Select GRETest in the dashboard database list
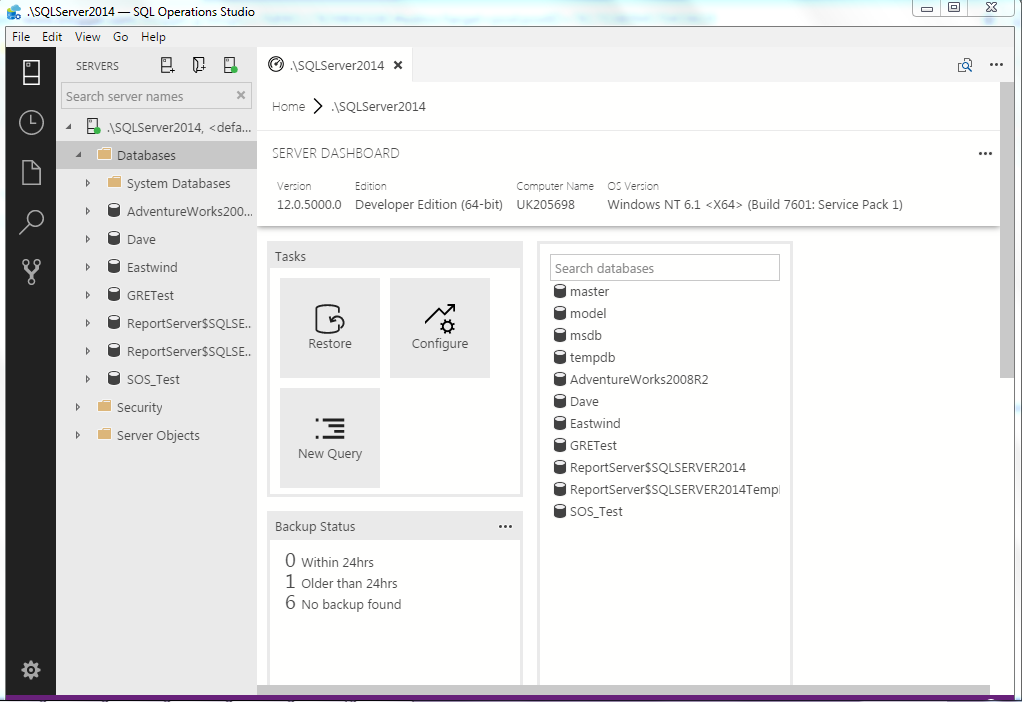 click(593, 446)
